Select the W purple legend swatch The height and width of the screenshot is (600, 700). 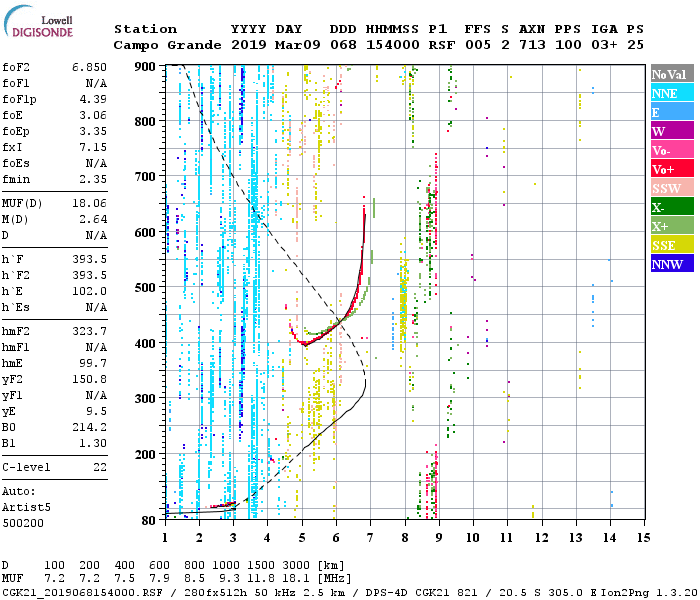pos(672,130)
